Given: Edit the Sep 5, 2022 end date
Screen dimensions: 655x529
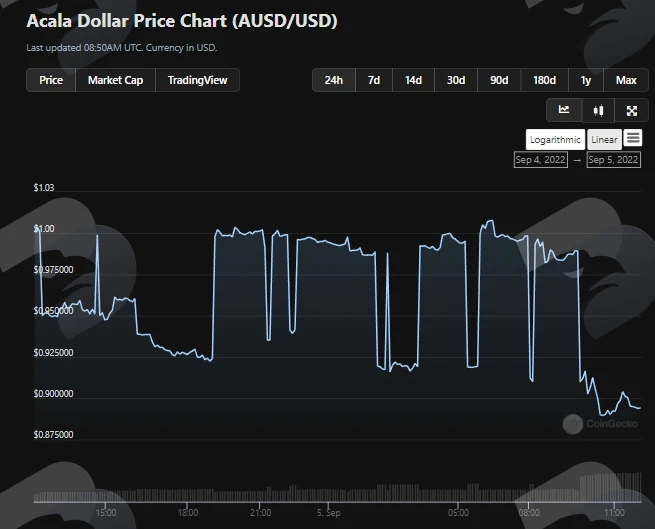Looking at the screenshot, I should [613, 160].
